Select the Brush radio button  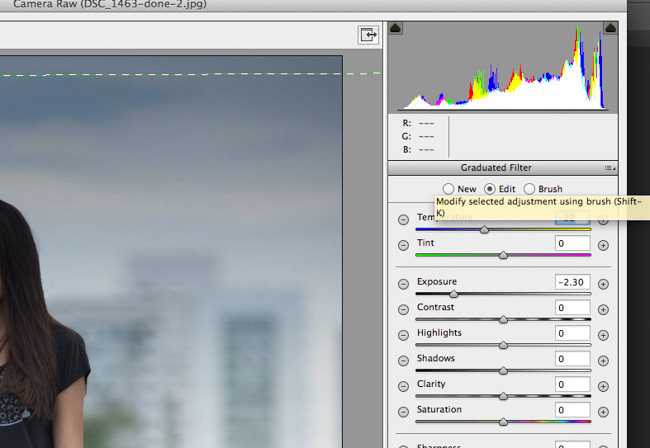click(x=529, y=189)
